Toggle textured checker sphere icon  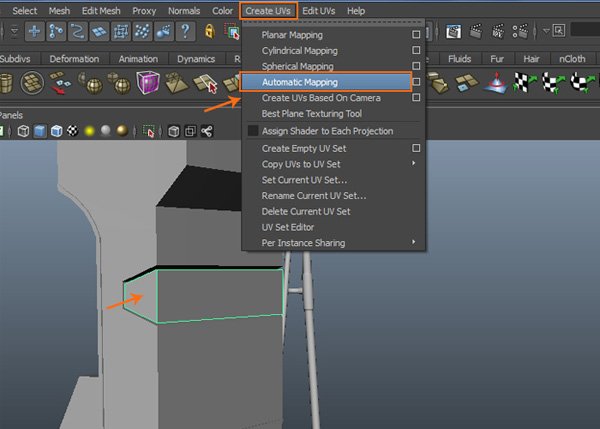(x=73, y=131)
